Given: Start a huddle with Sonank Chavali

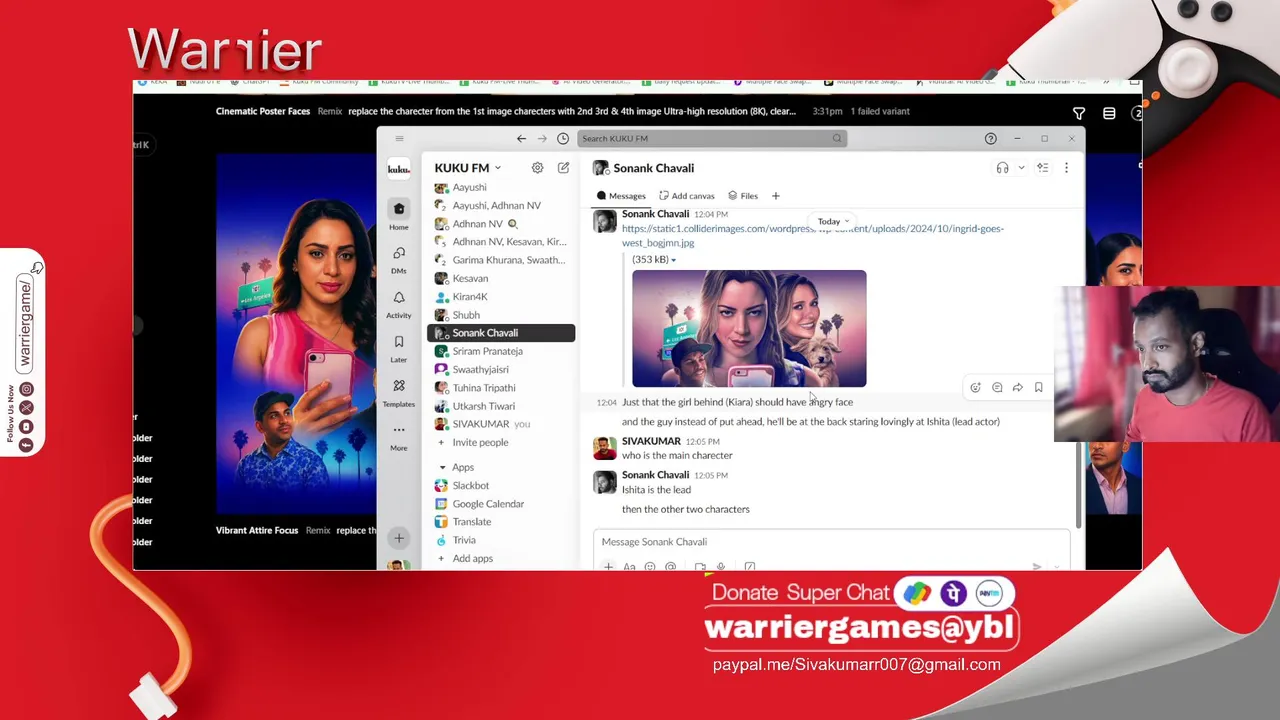Looking at the screenshot, I should [1002, 168].
